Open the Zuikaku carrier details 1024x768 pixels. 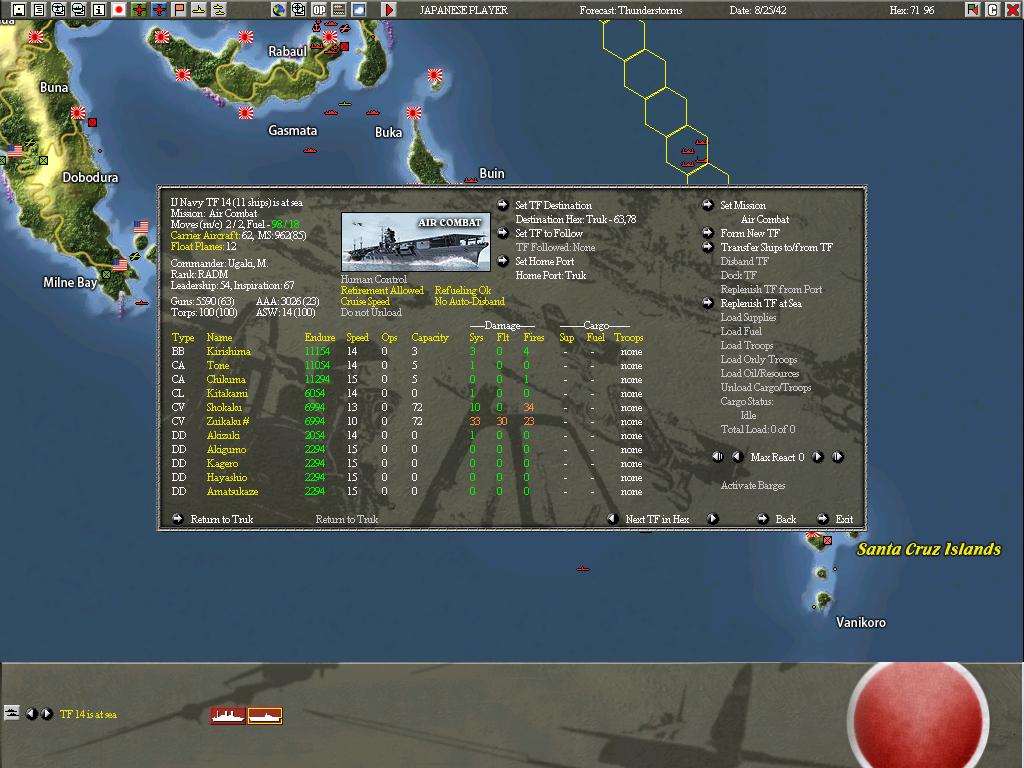coord(228,421)
